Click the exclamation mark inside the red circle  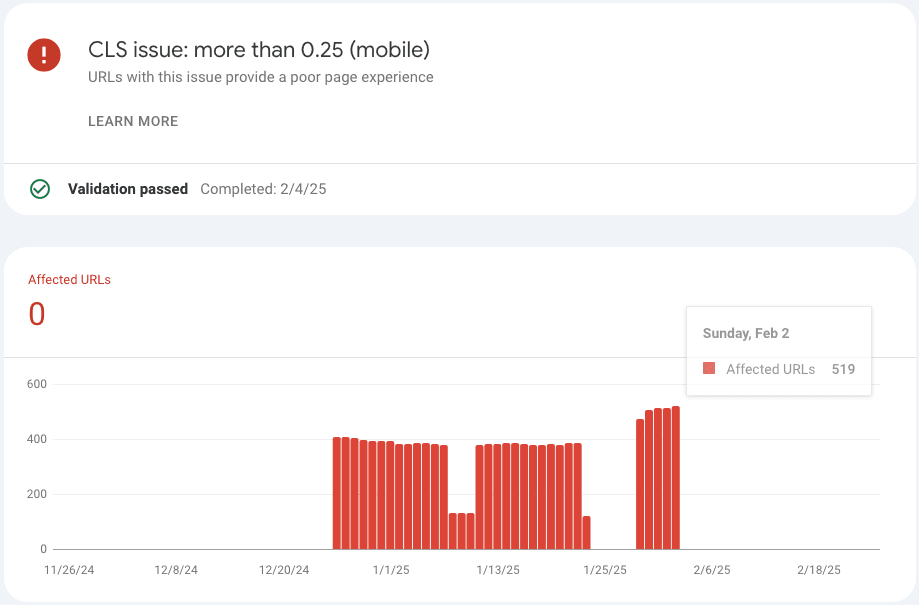(43, 55)
